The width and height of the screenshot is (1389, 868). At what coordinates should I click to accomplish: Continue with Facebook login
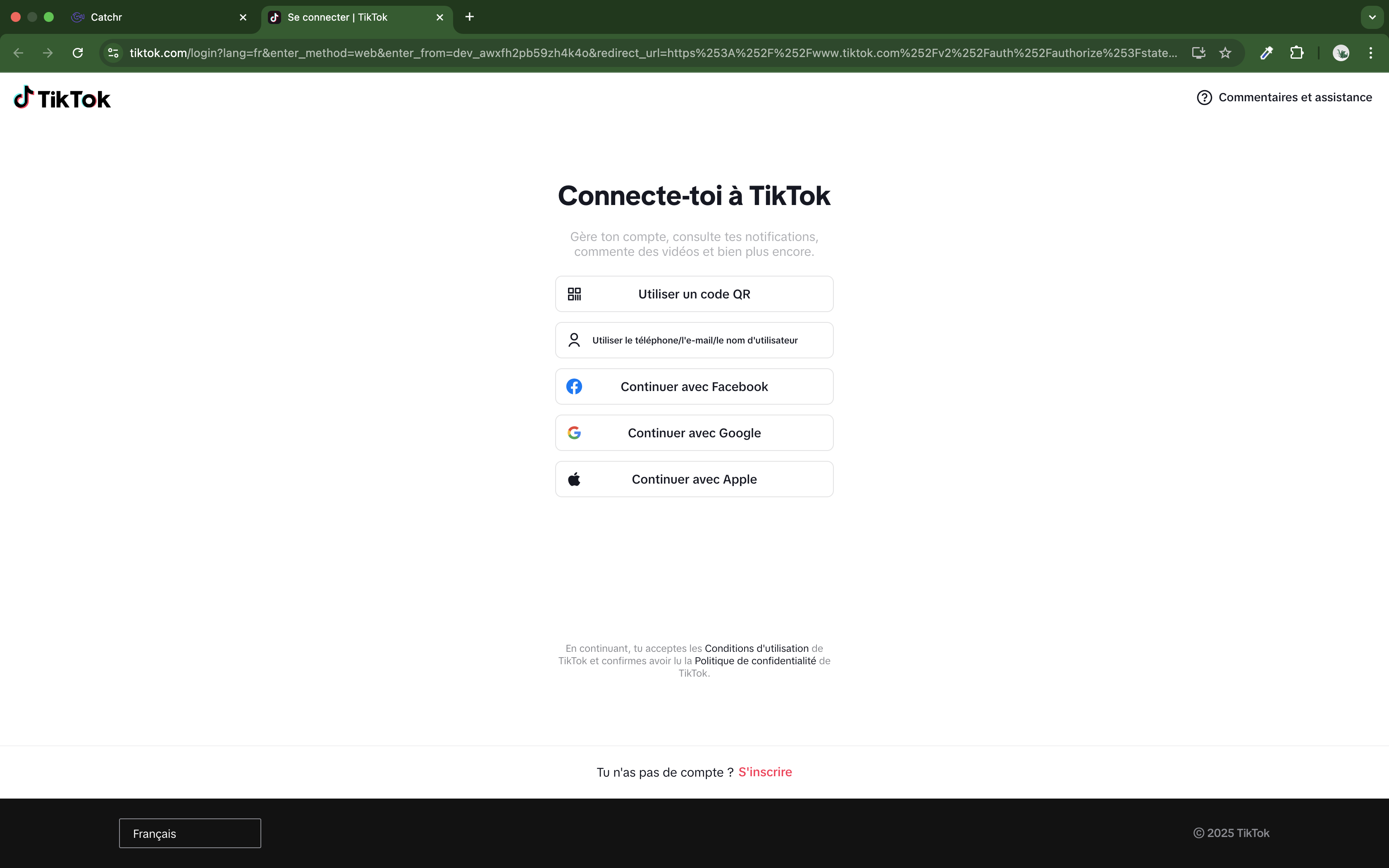tap(694, 386)
